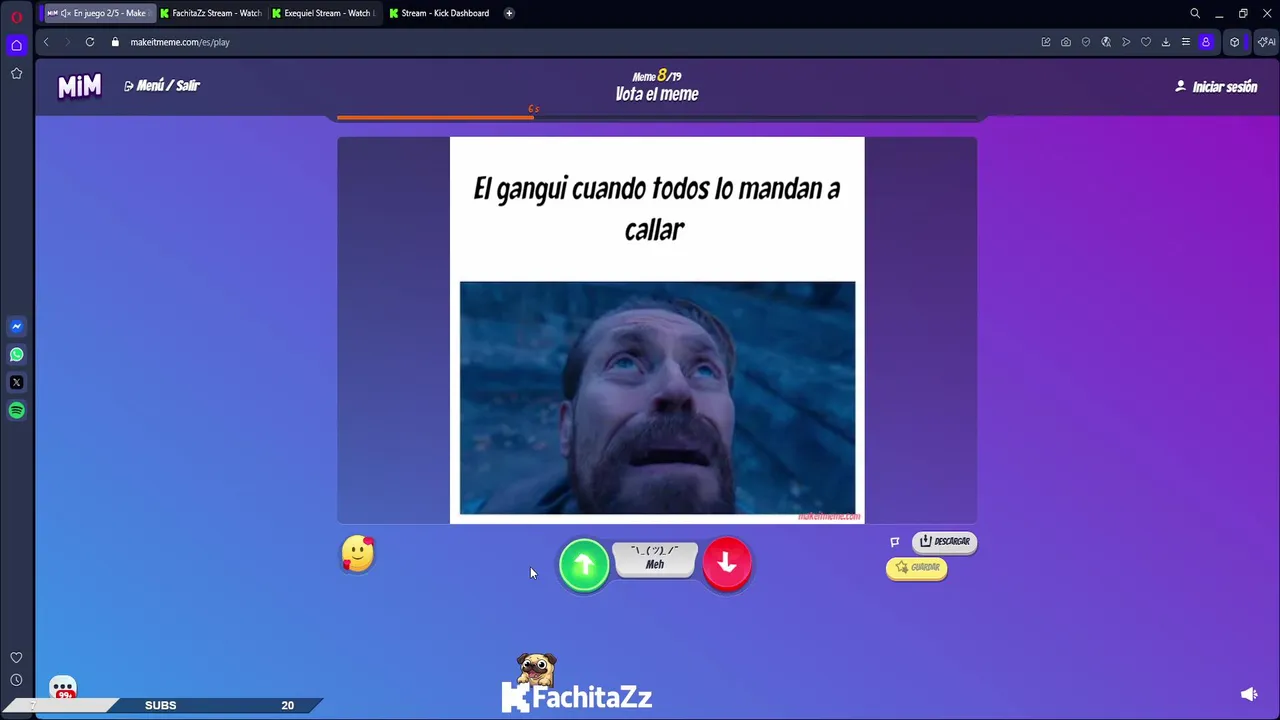Open the page translate icon
The height and width of the screenshot is (720, 1280).
pyautogui.click(x=1106, y=42)
